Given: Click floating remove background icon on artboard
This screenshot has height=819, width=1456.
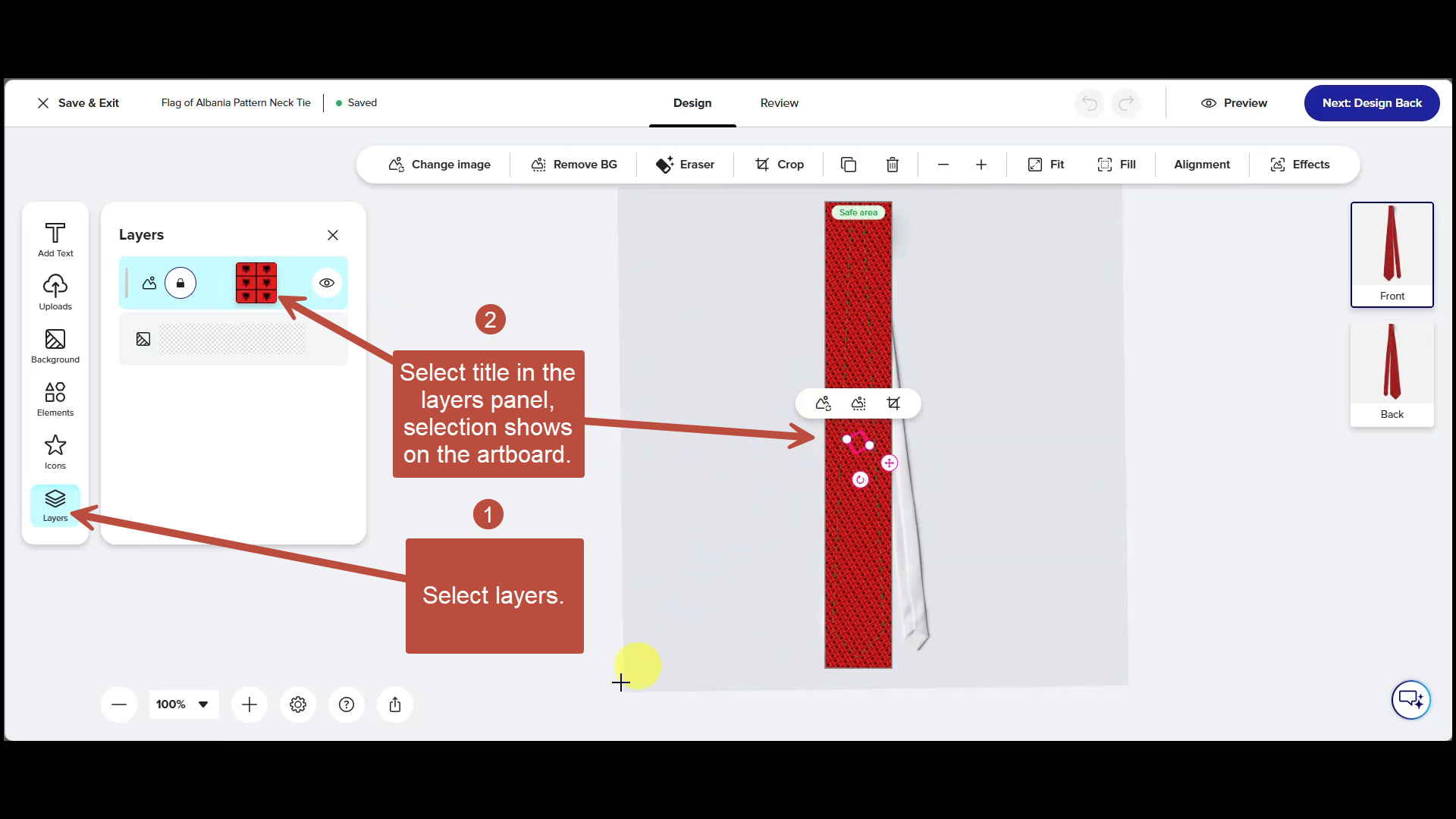Looking at the screenshot, I should pyautogui.click(x=858, y=403).
